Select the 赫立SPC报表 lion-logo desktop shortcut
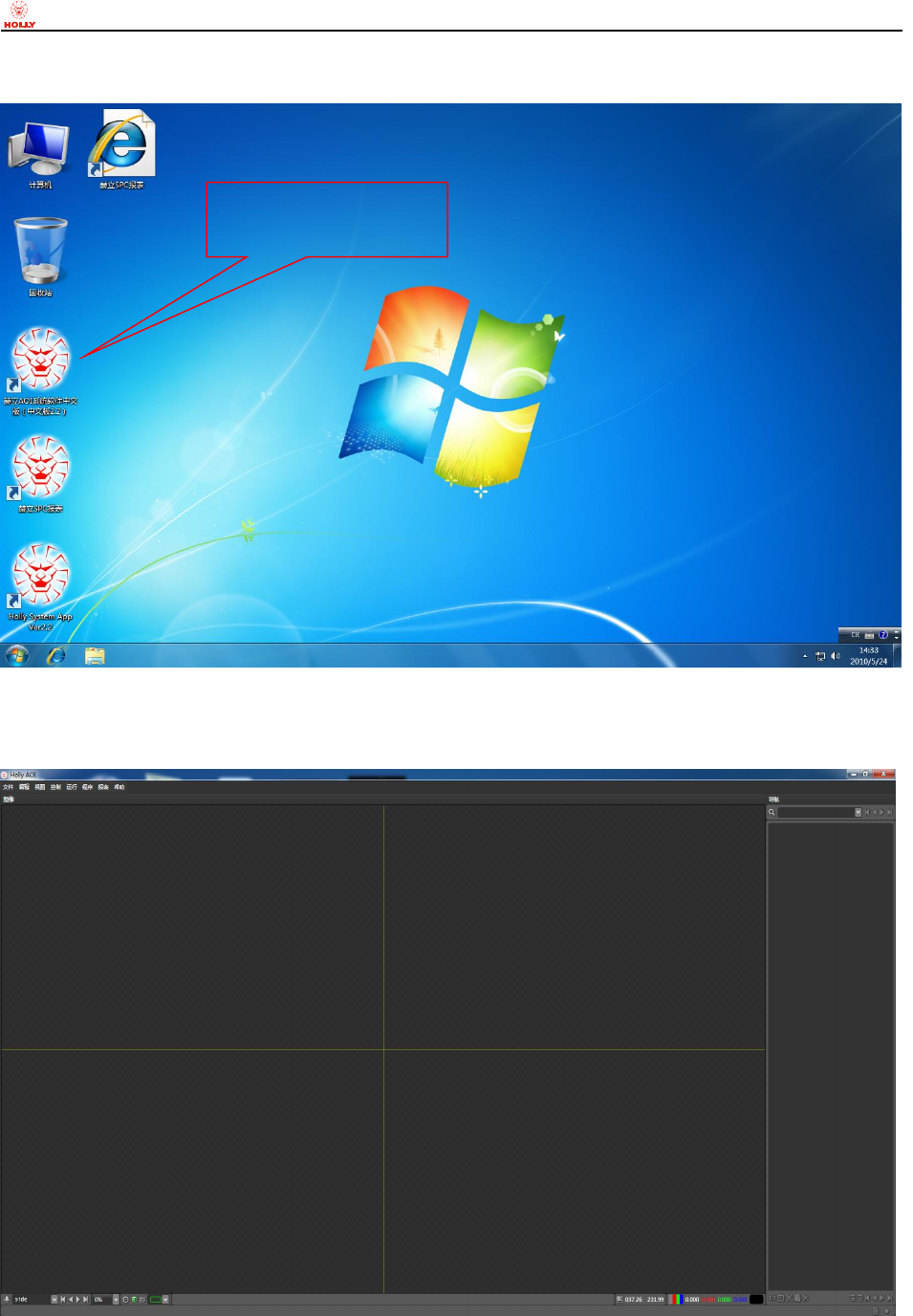 [x=40, y=474]
